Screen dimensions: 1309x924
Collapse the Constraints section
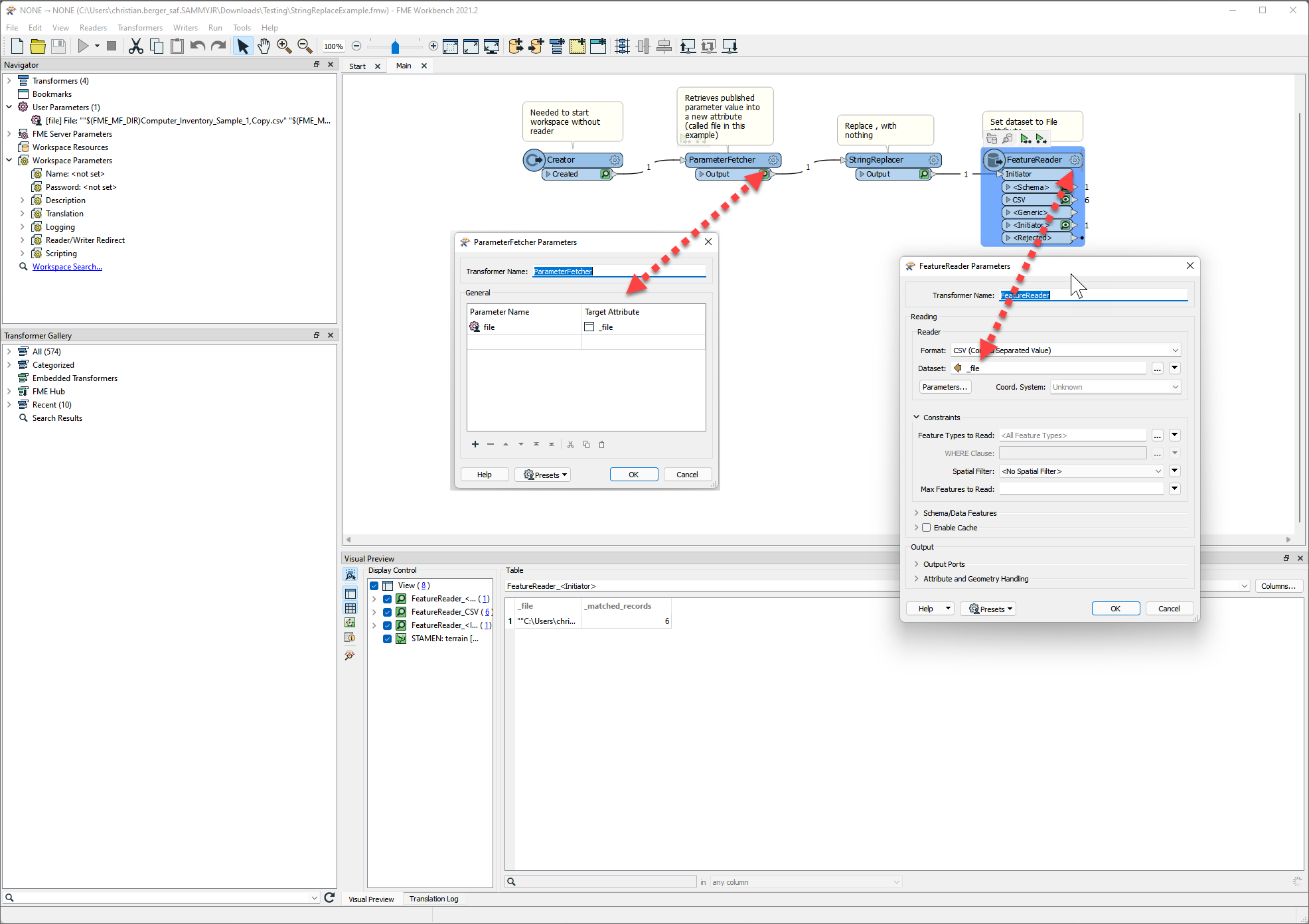(x=917, y=418)
